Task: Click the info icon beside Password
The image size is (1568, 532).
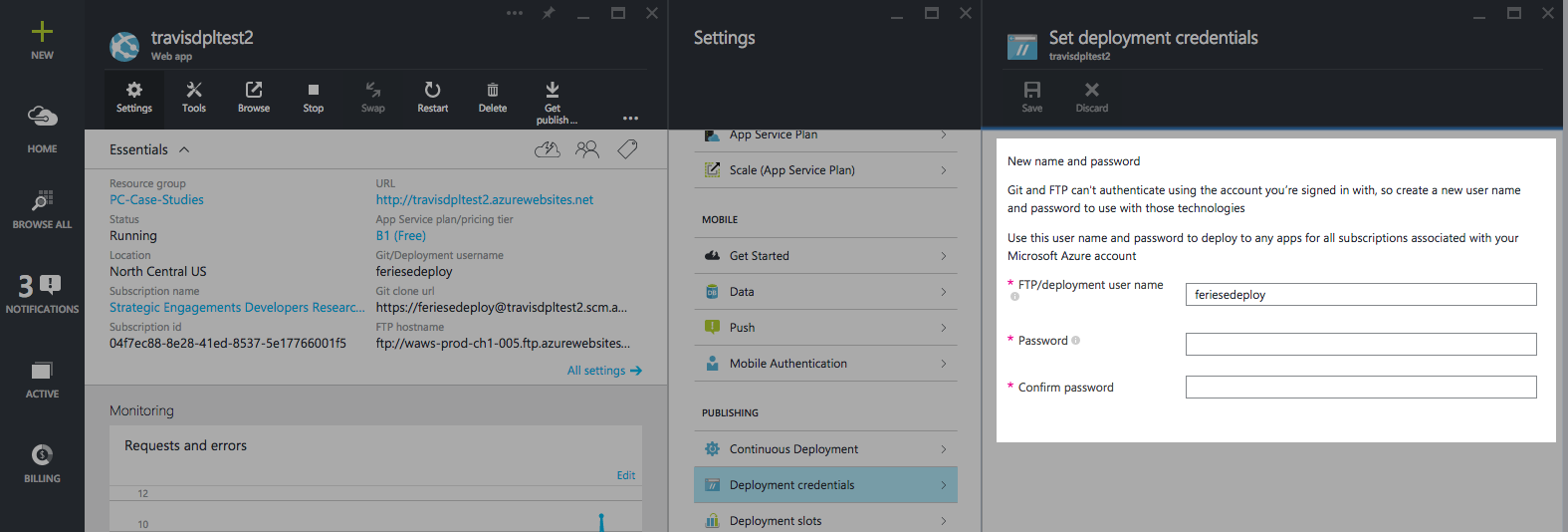Action: [x=1075, y=341]
